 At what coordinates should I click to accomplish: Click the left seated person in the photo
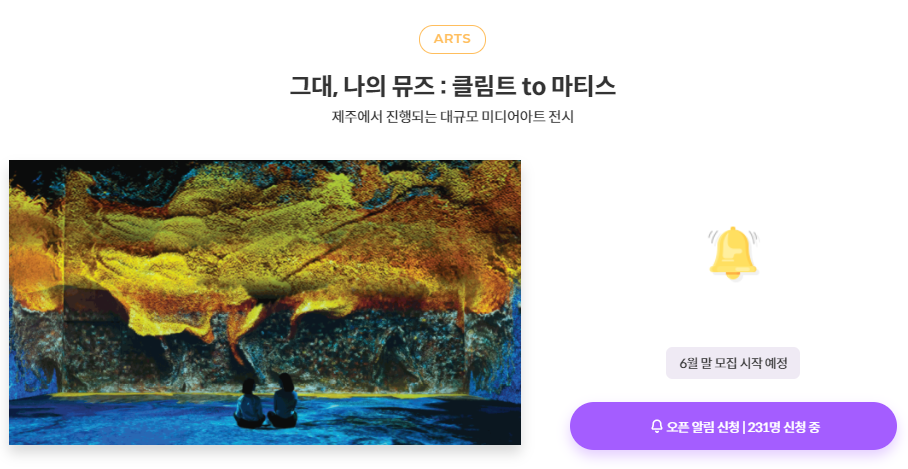point(250,404)
